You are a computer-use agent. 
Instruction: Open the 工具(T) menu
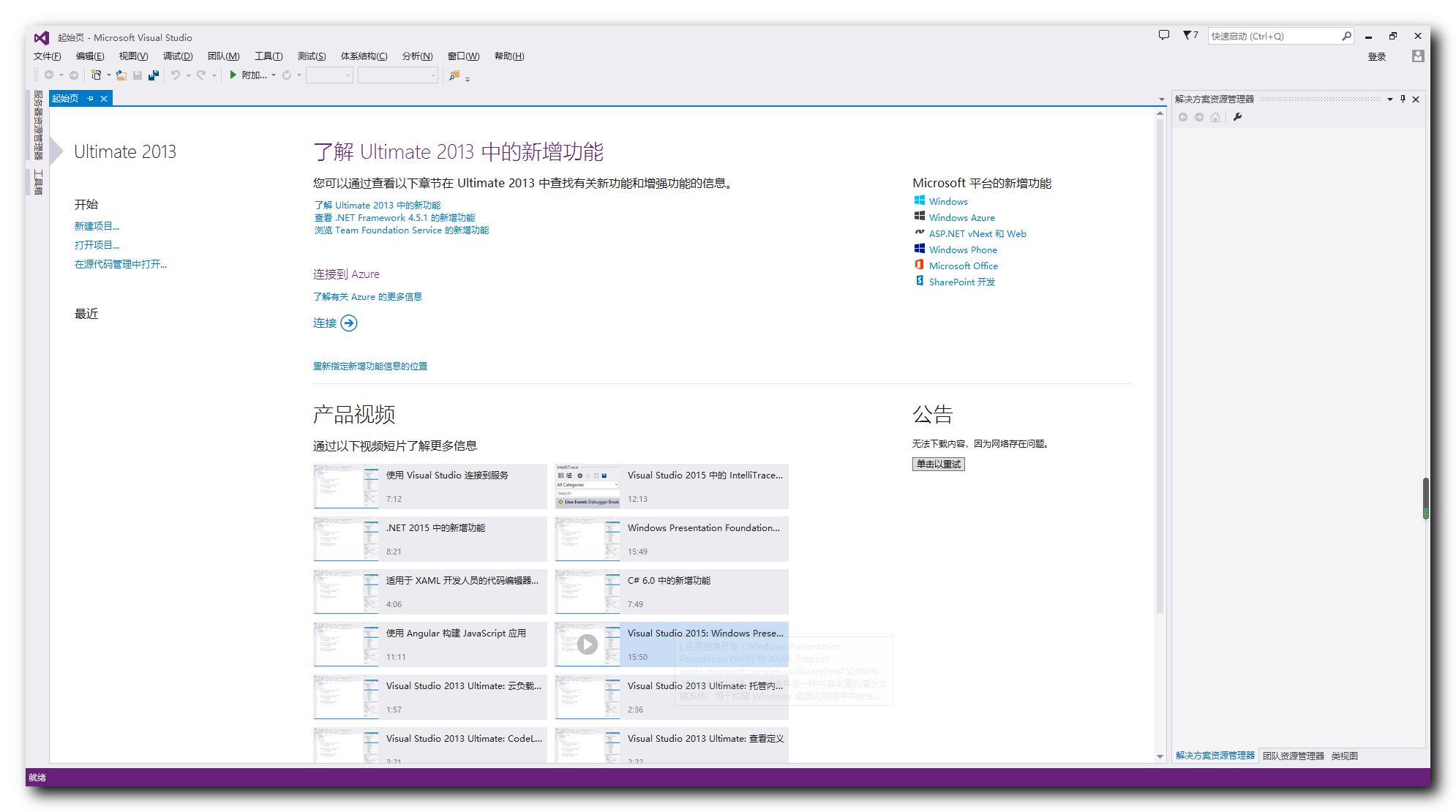(x=268, y=56)
